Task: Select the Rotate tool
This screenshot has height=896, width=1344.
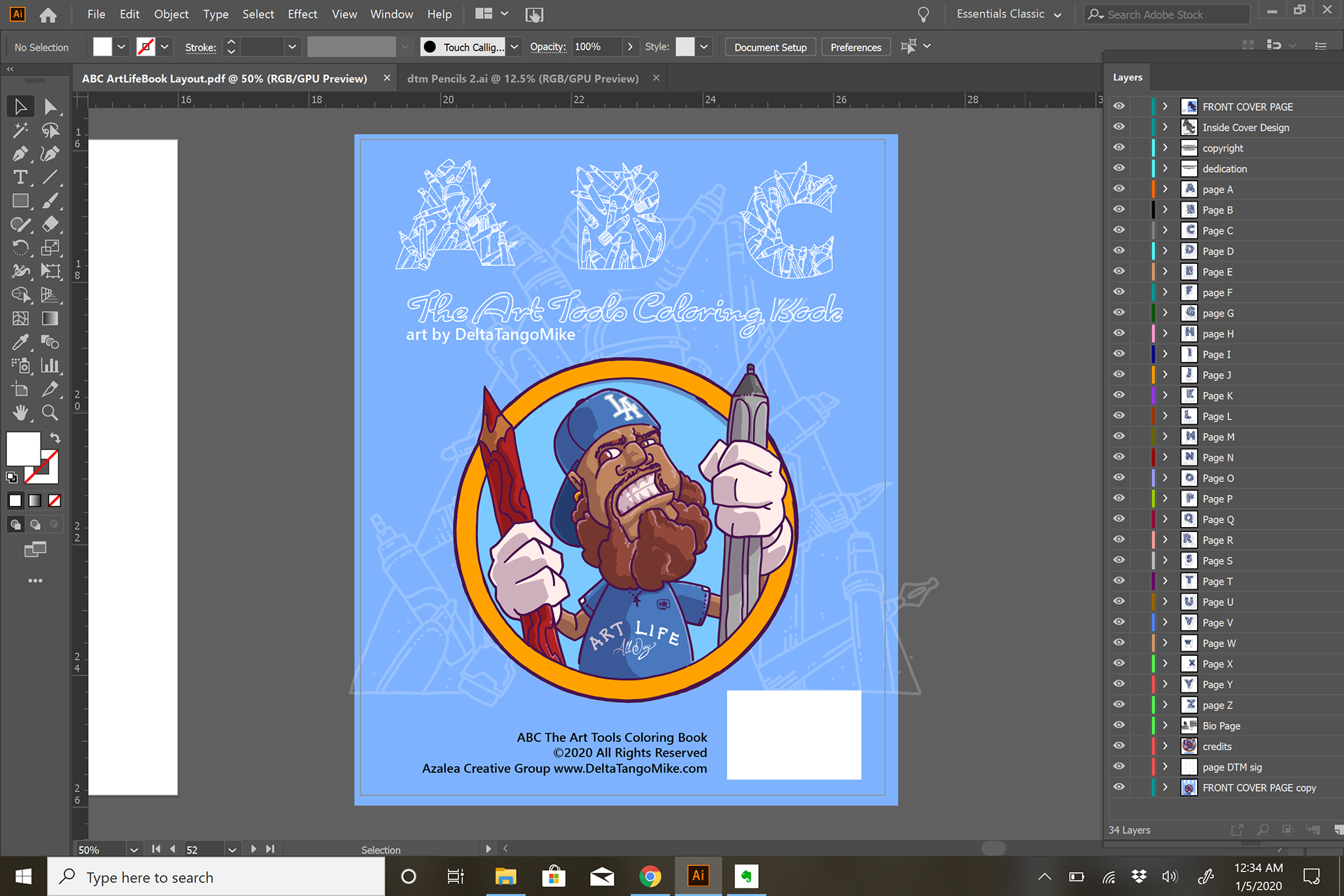Action: (x=20, y=248)
